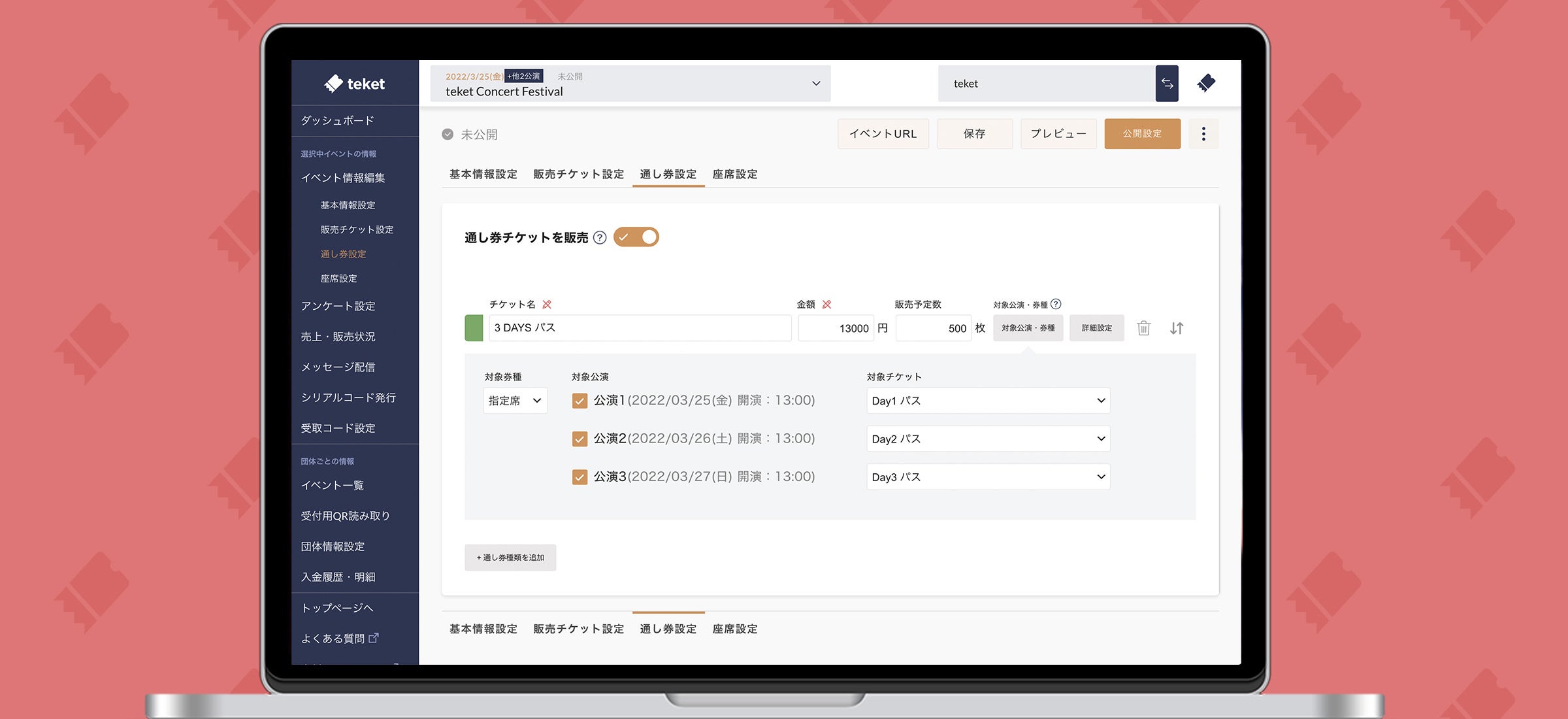Click the green ticket color swatch

[x=474, y=328]
